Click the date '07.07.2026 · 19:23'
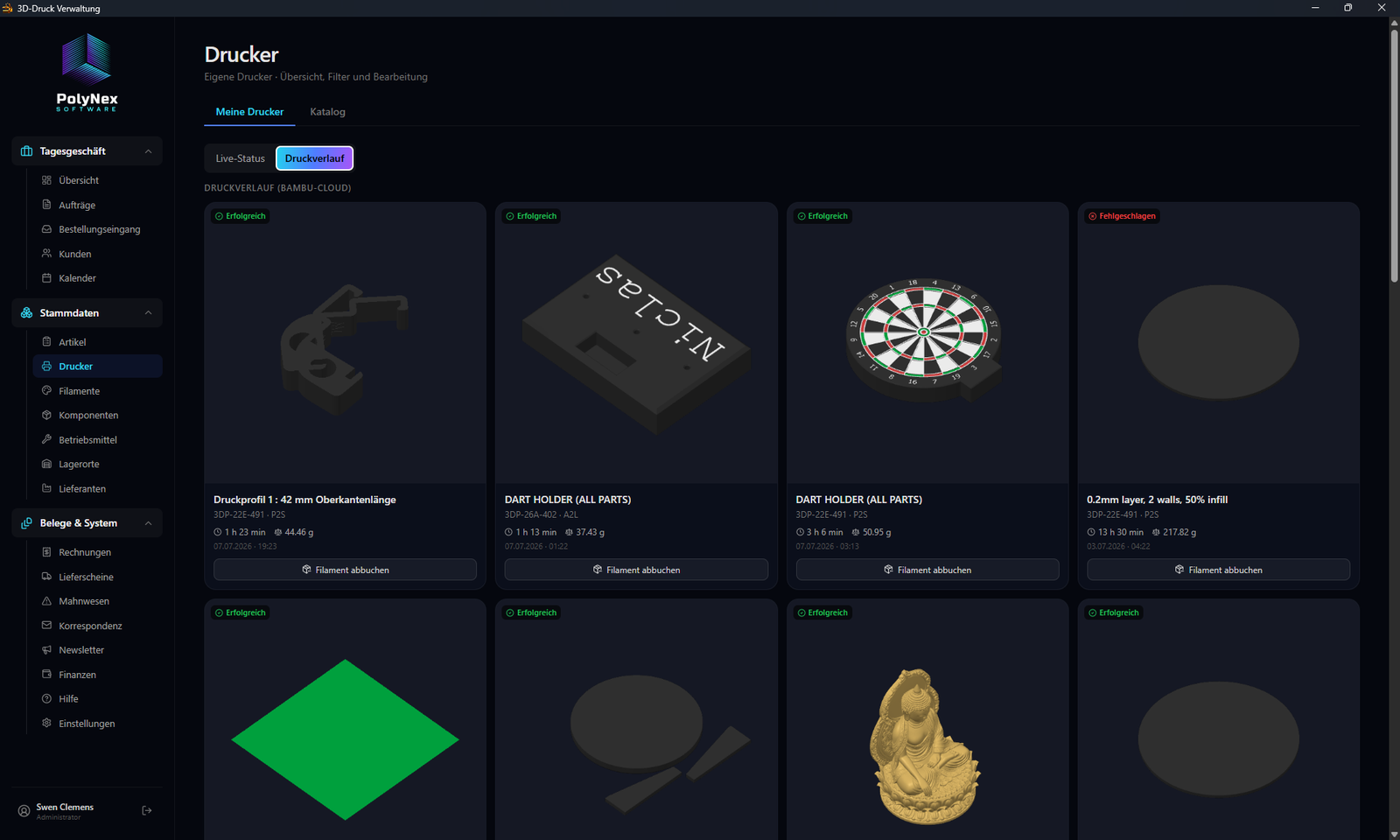The width and height of the screenshot is (1400, 840). coord(245,546)
